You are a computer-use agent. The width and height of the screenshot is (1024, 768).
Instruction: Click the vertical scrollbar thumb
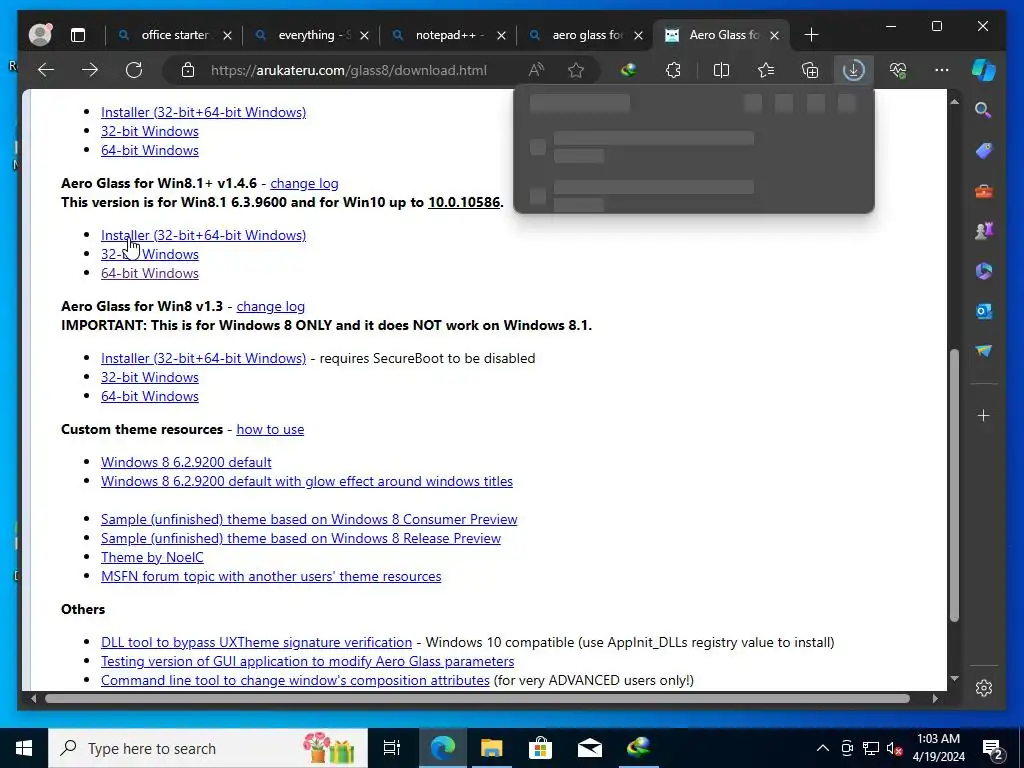(x=954, y=485)
